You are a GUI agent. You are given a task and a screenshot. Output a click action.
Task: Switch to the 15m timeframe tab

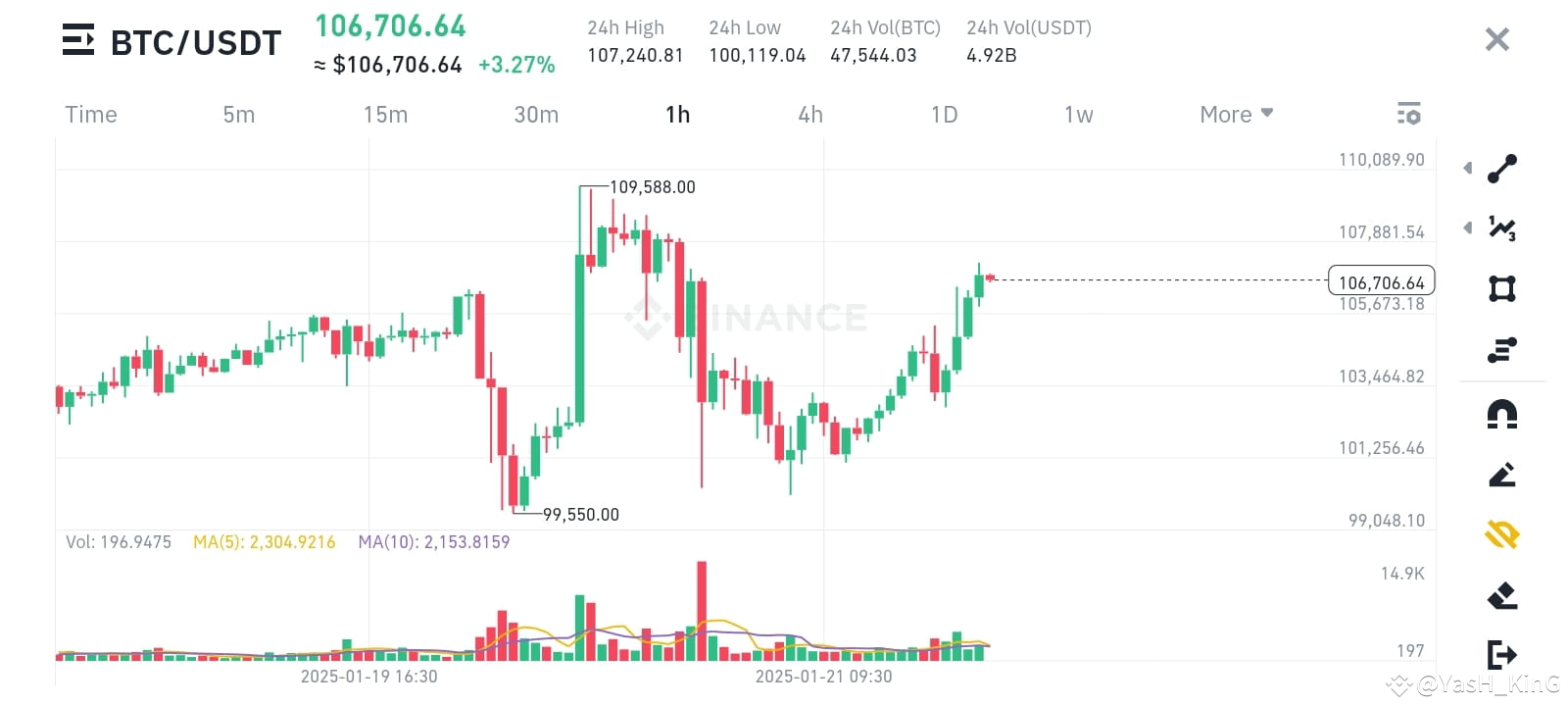click(x=385, y=114)
